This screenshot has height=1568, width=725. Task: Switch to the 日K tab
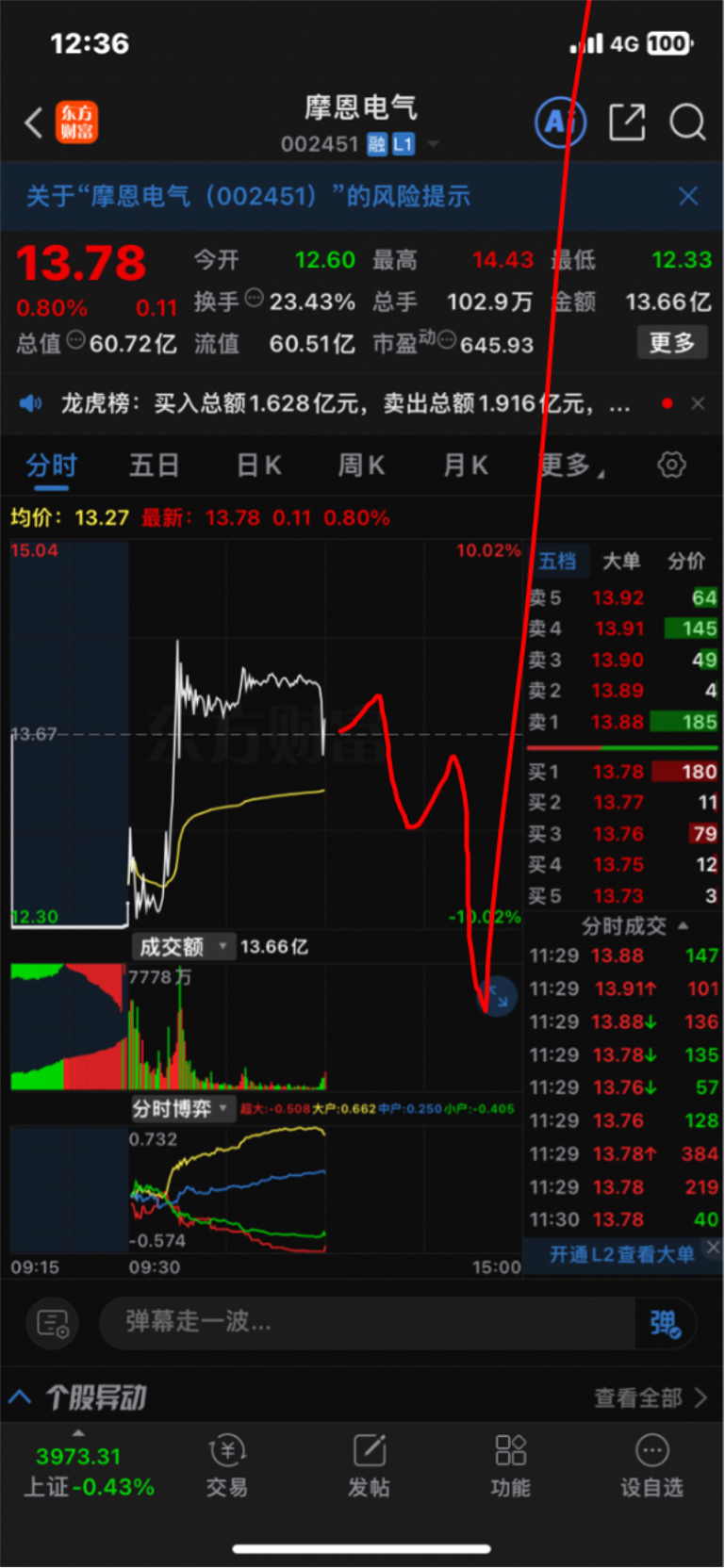click(x=258, y=465)
